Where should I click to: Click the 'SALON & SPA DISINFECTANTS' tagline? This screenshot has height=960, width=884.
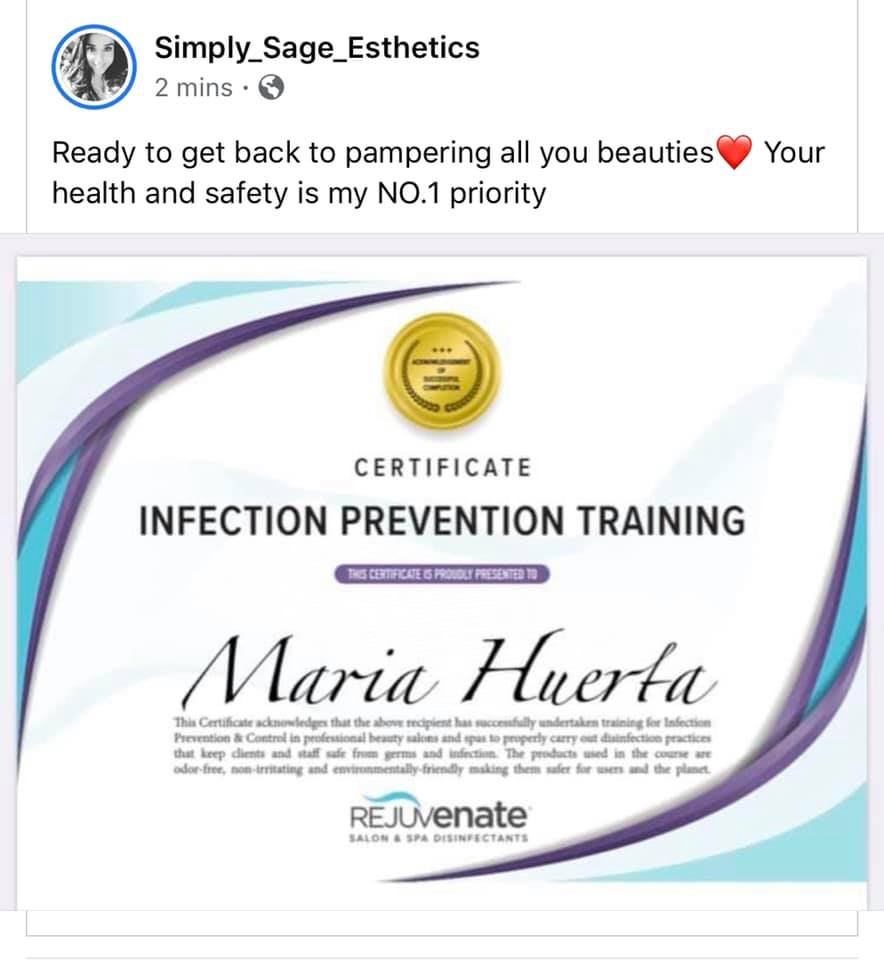[x=438, y=838]
